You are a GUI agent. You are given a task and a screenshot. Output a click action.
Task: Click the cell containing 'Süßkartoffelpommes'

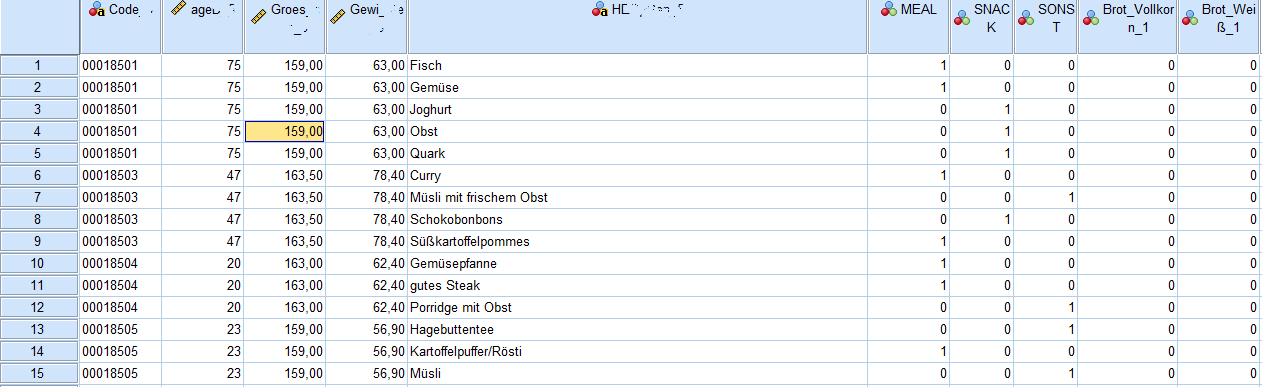[x=637, y=242]
